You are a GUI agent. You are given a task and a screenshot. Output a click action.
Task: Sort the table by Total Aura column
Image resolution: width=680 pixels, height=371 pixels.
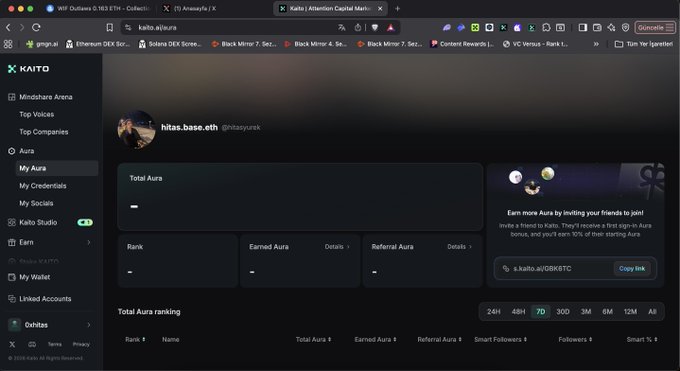click(313, 339)
